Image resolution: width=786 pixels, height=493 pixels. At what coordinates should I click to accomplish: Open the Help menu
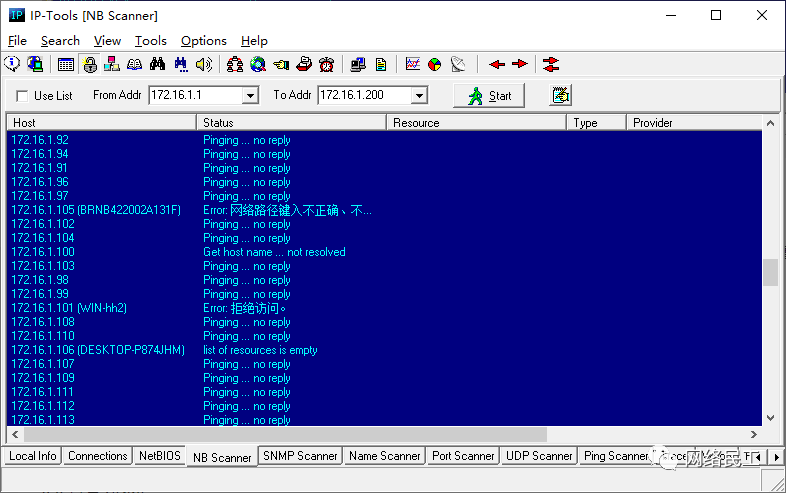coord(254,41)
